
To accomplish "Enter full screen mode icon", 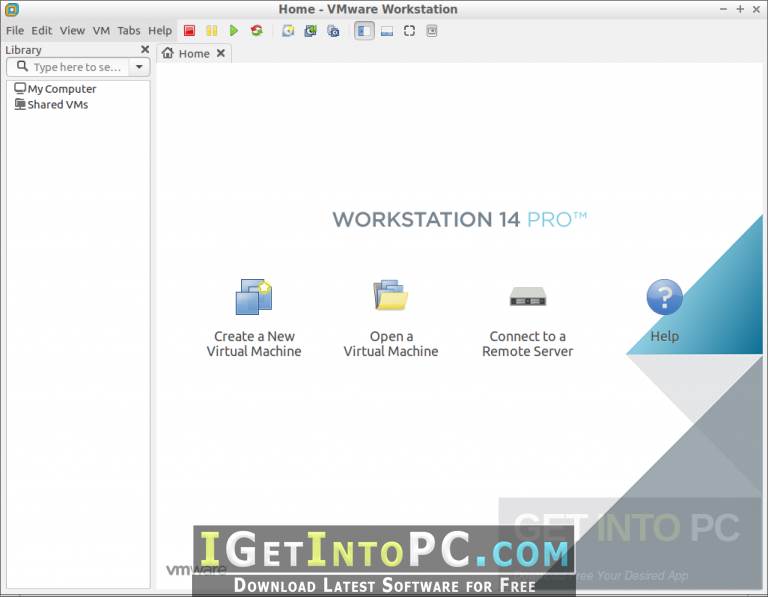I will point(409,31).
